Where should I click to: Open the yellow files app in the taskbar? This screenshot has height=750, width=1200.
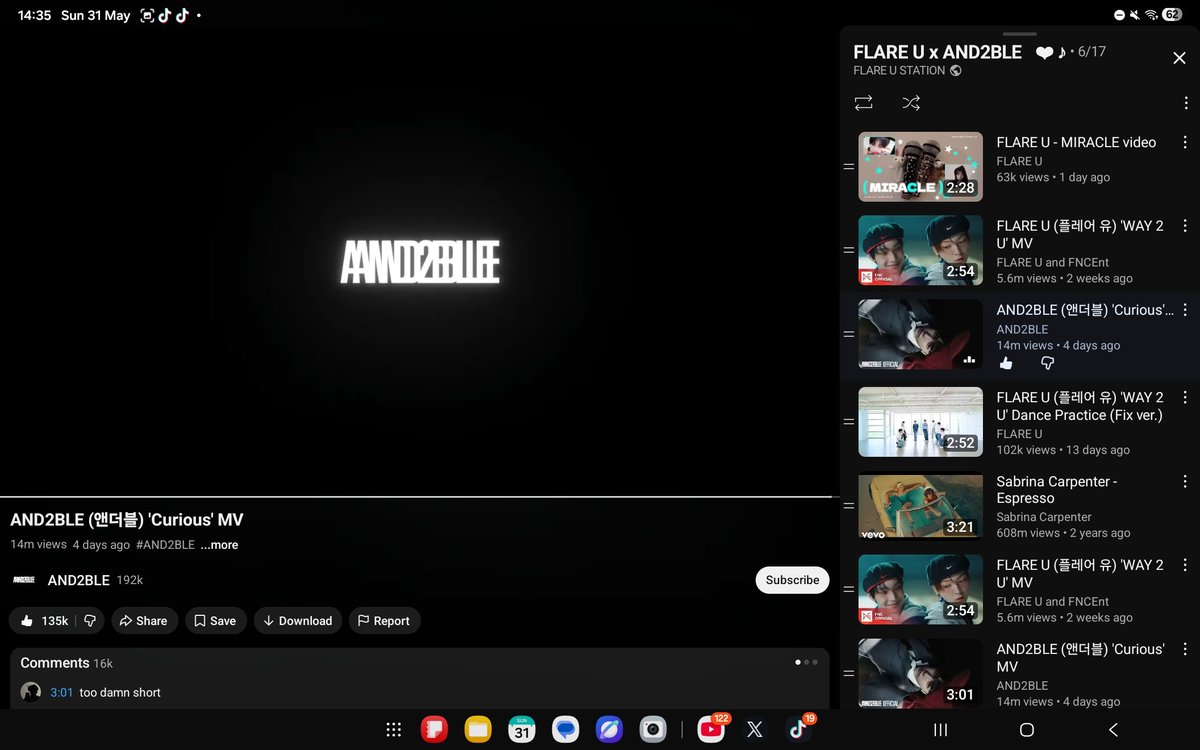pyautogui.click(x=478, y=730)
